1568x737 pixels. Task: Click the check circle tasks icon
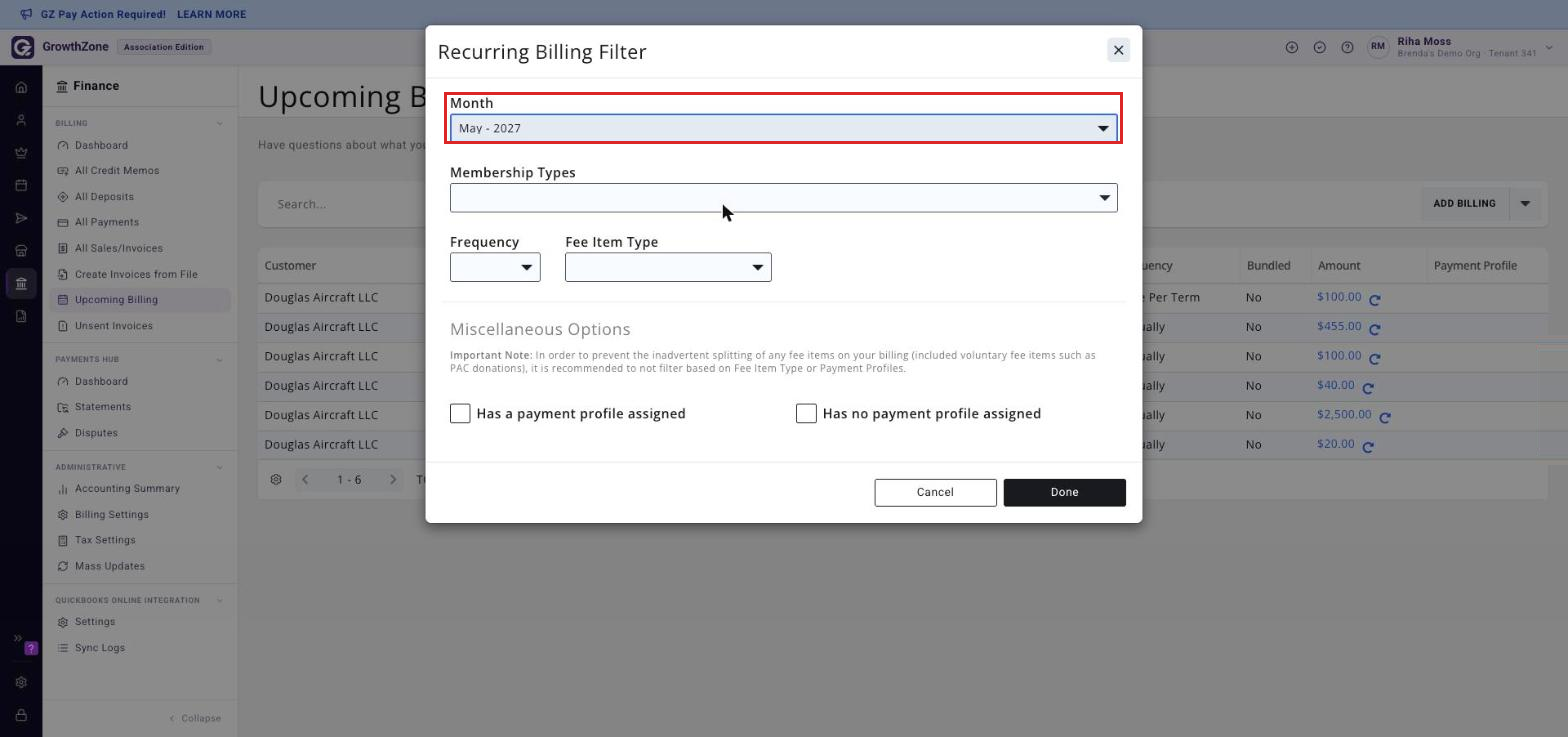(1320, 47)
